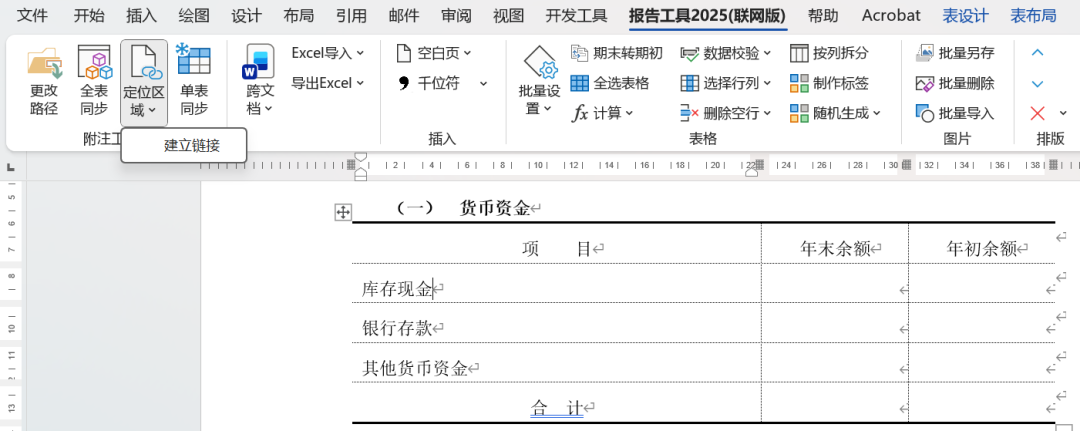
Task: Click the 制作标签 icon
Action: (x=799, y=83)
